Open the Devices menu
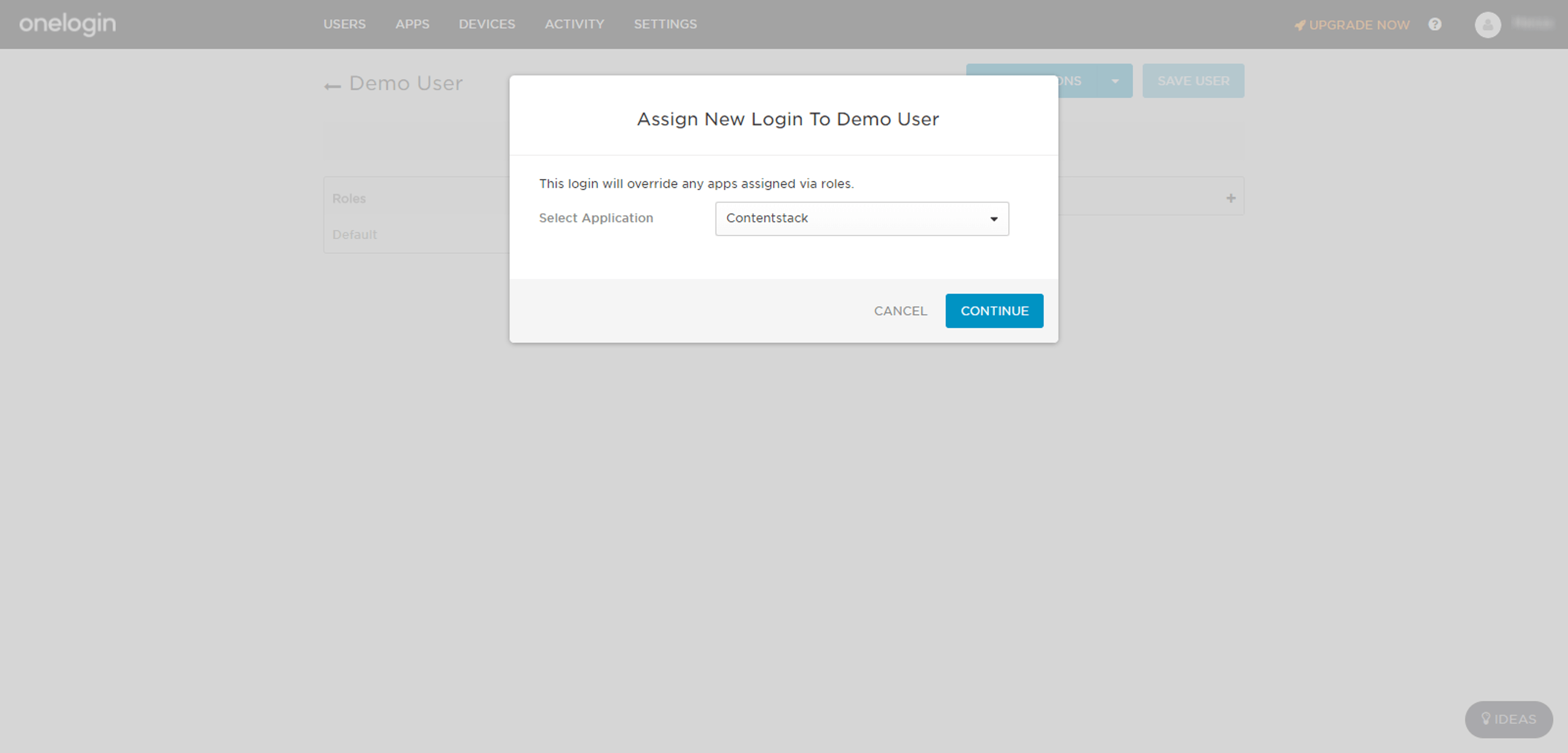This screenshot has height=753, width=1568. tap(487, 24)
